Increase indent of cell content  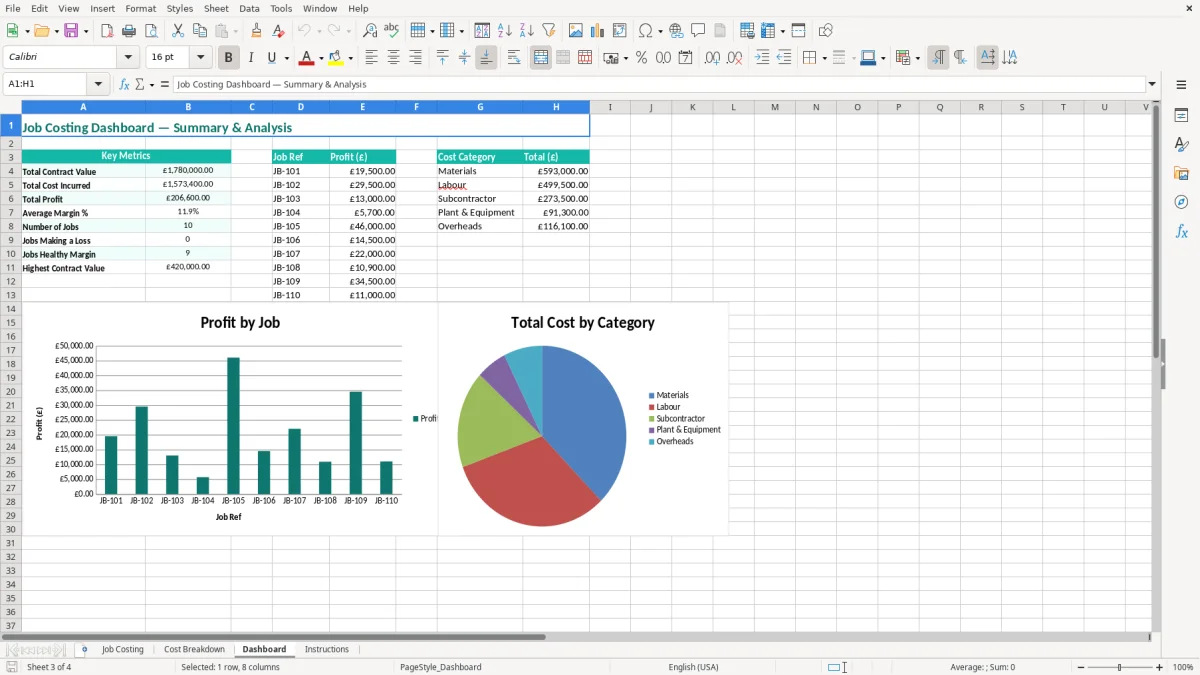[762, 58]
